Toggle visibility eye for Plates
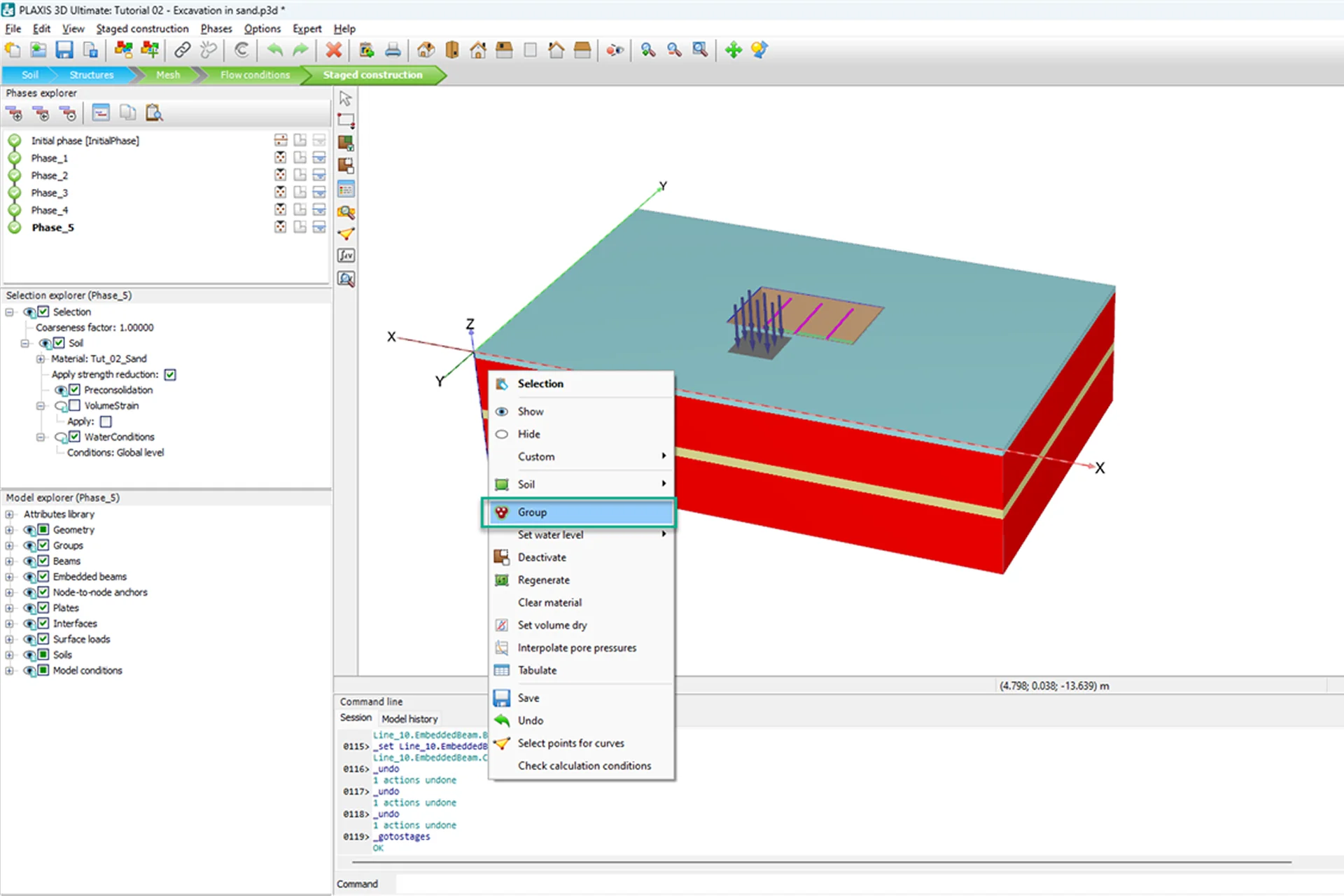 [x=29, y=608]
